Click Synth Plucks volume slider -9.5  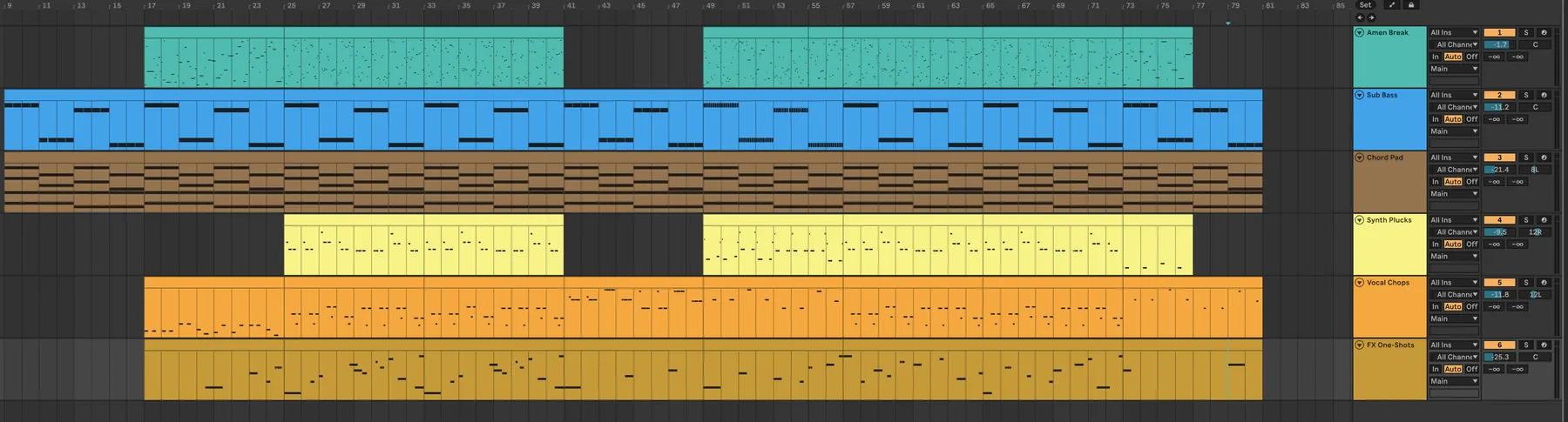click(1499, 232)
